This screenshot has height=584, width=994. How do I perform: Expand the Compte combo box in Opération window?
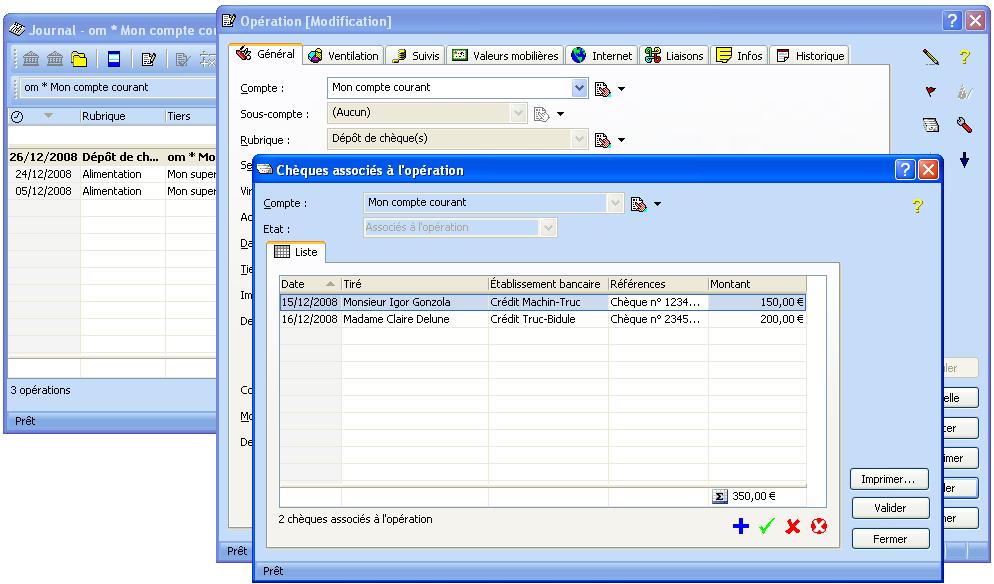point(580,88)
